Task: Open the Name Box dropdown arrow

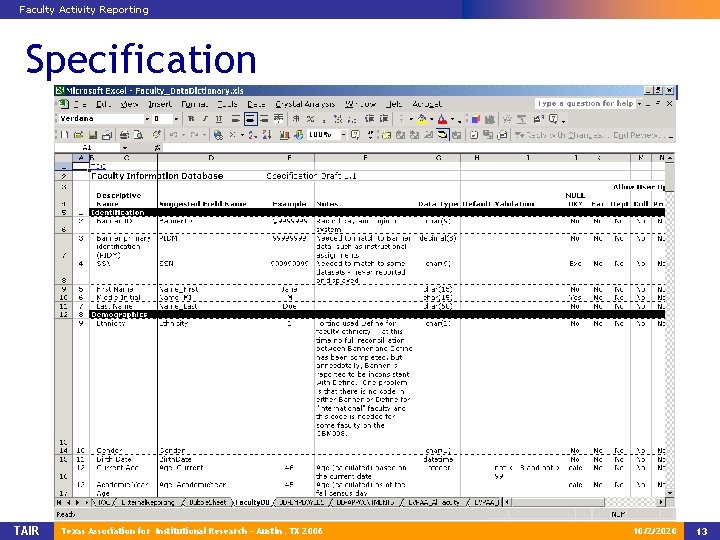Action: point(124,148)
